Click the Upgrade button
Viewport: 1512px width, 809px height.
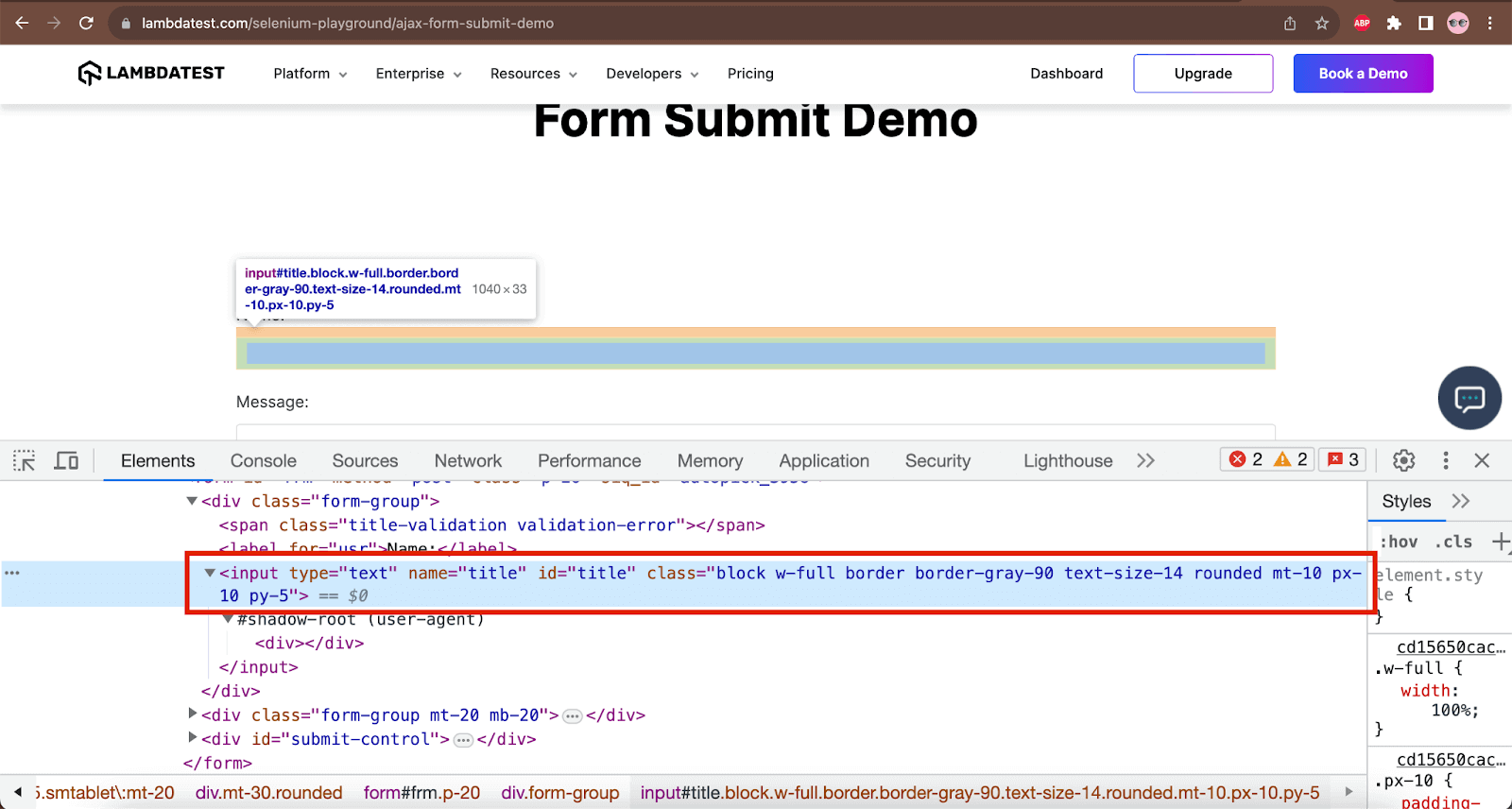(1203, 74)
